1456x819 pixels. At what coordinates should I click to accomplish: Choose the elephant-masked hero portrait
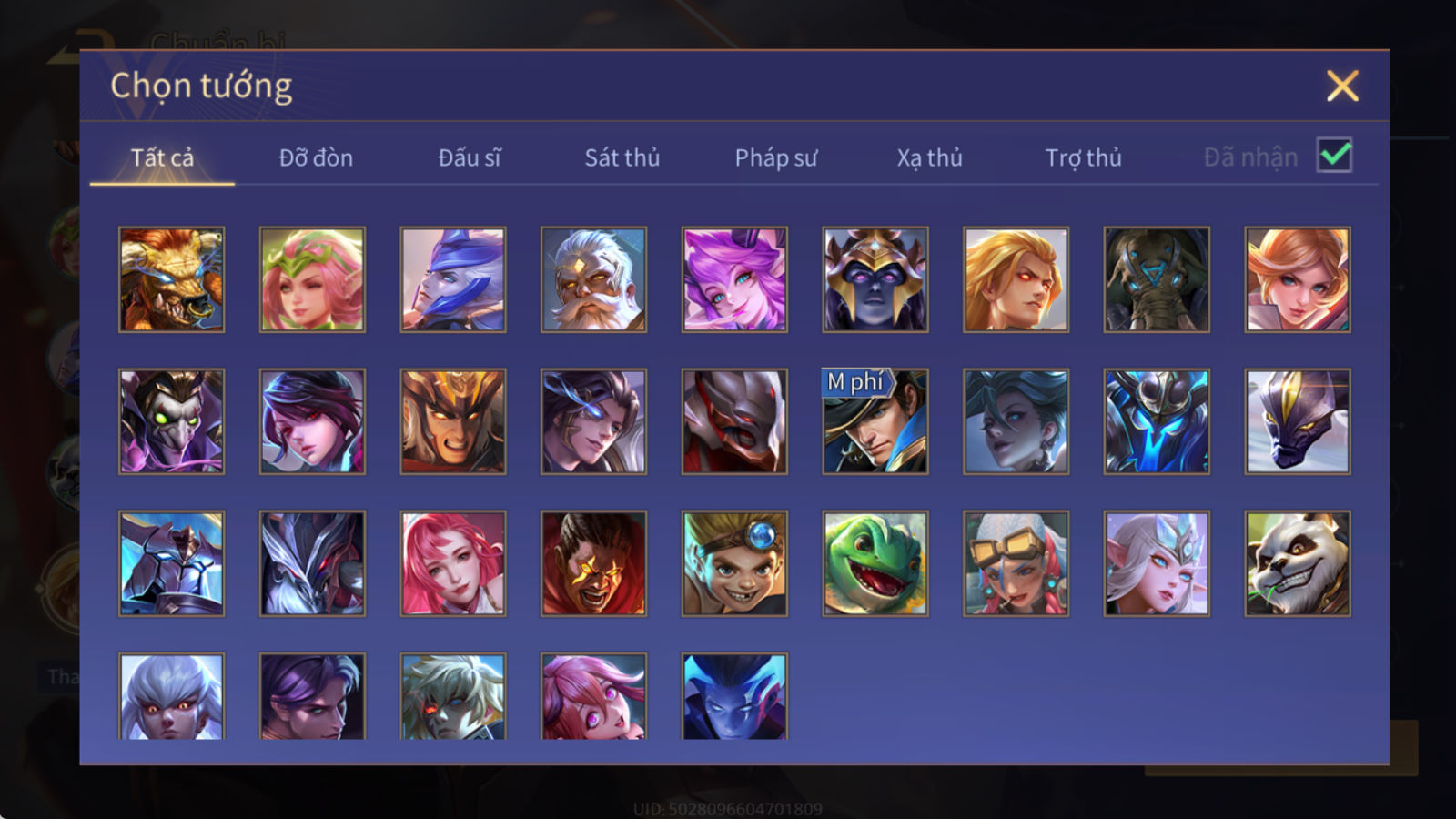pos(1157,279)
